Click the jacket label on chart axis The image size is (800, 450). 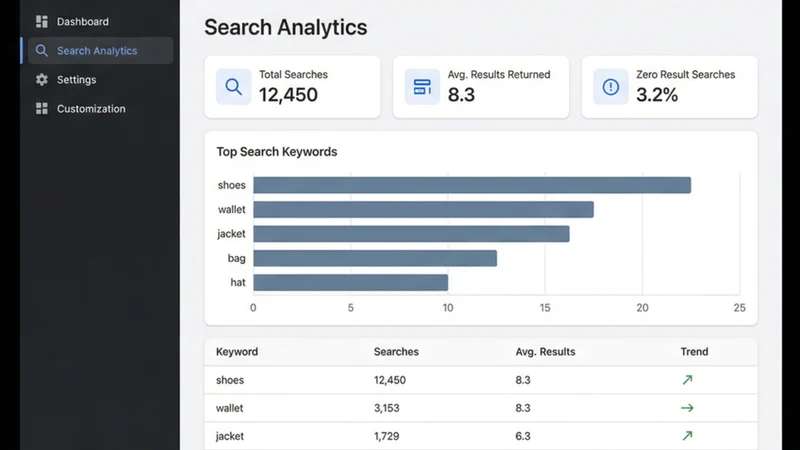click(231, 234)
